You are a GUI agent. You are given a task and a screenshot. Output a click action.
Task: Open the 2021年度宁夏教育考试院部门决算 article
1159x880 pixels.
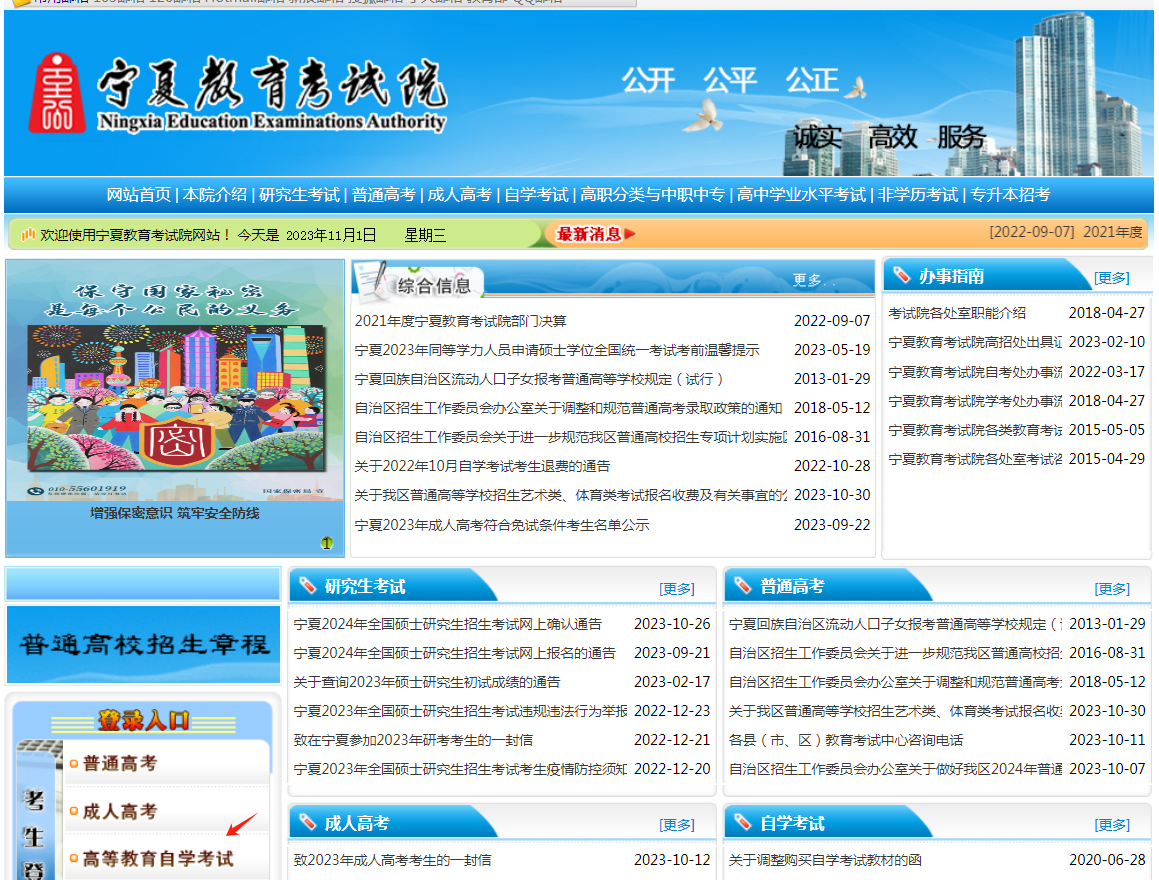[460, 321]
